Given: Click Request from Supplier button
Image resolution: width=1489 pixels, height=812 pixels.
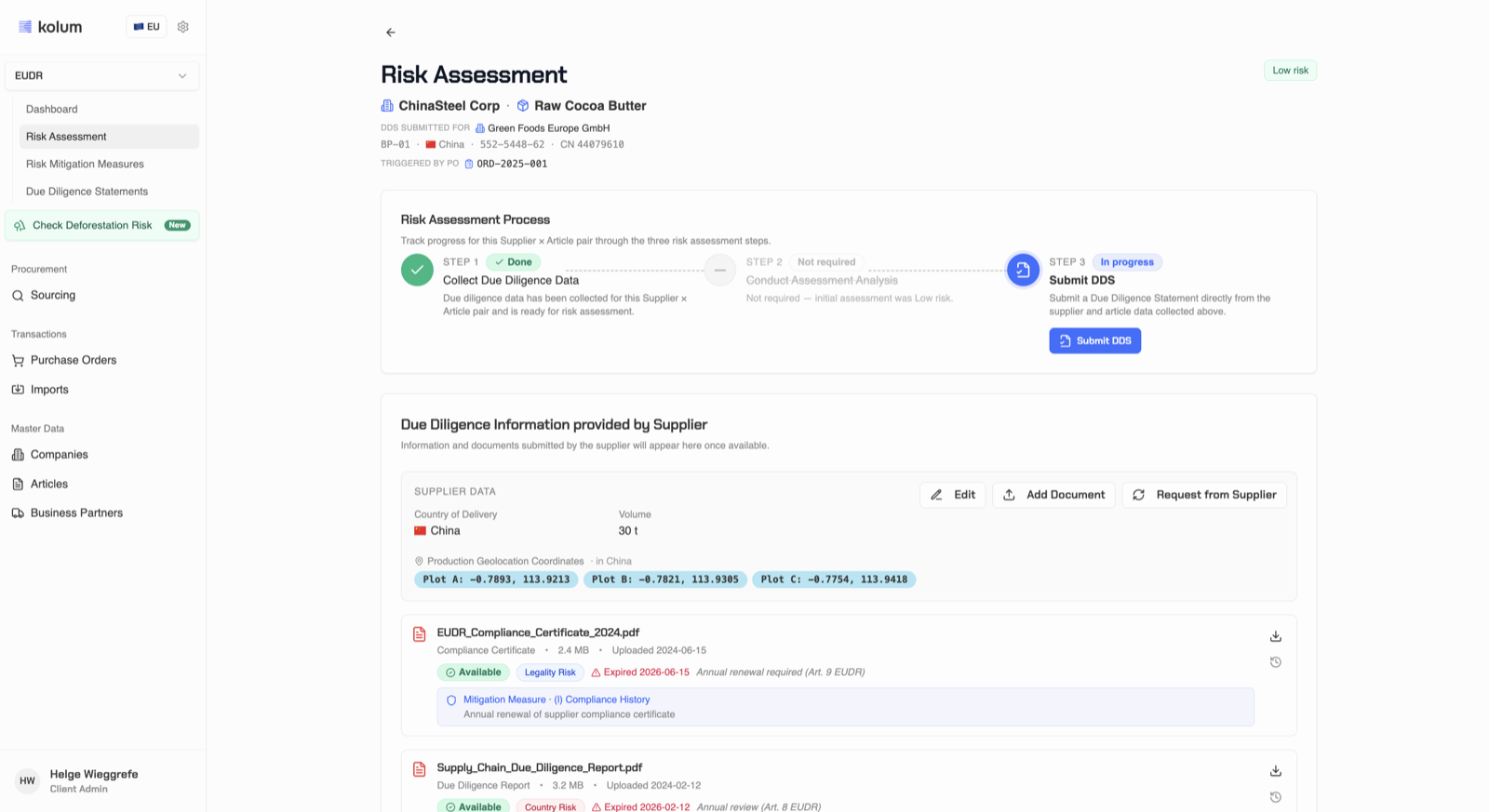Looking at the screenshot, I should pyautogui.click(x=1204, y=495).
